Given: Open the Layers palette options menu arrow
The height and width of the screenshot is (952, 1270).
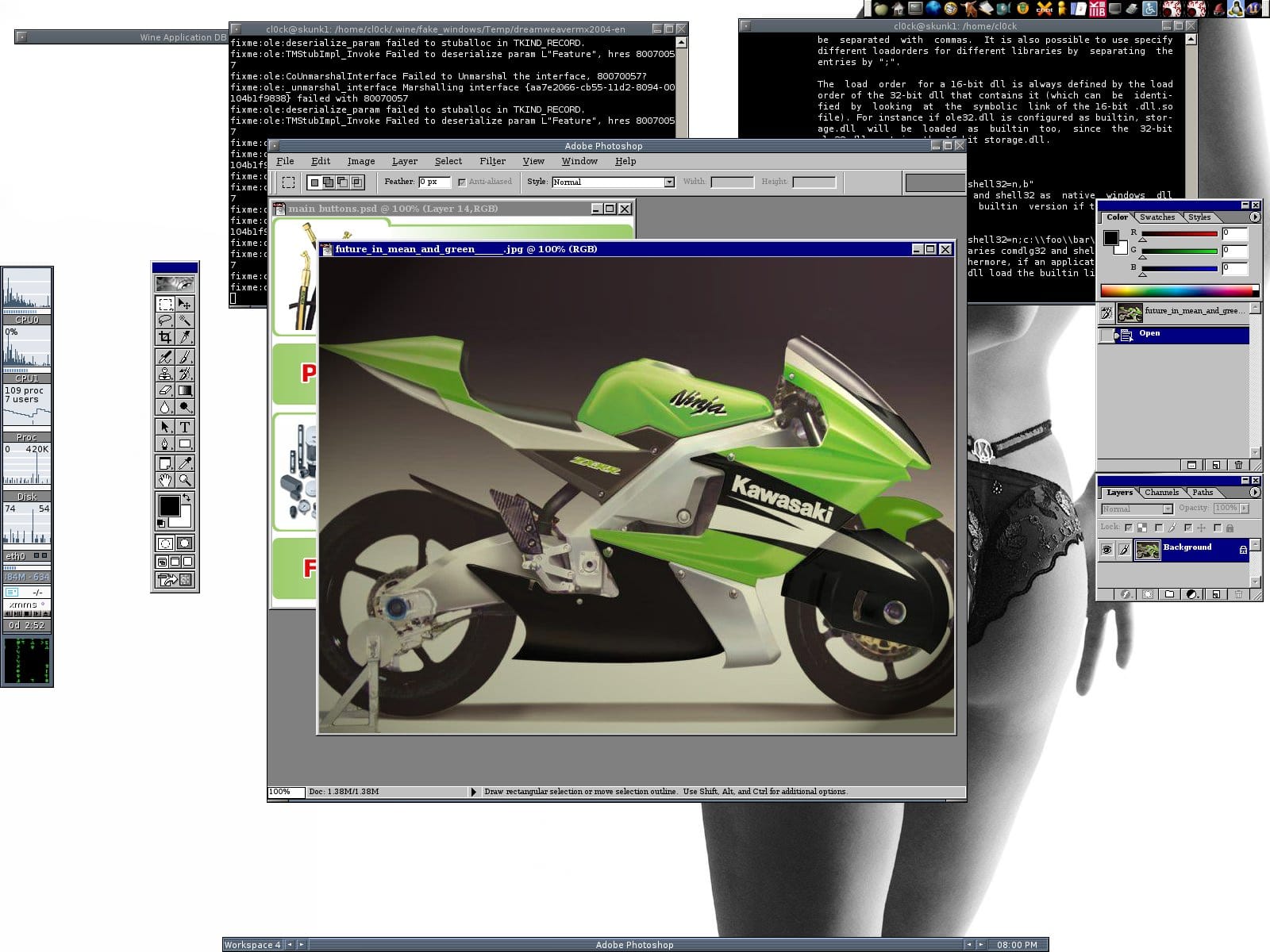Looking at the screenshot, I should pos(1255,493).
